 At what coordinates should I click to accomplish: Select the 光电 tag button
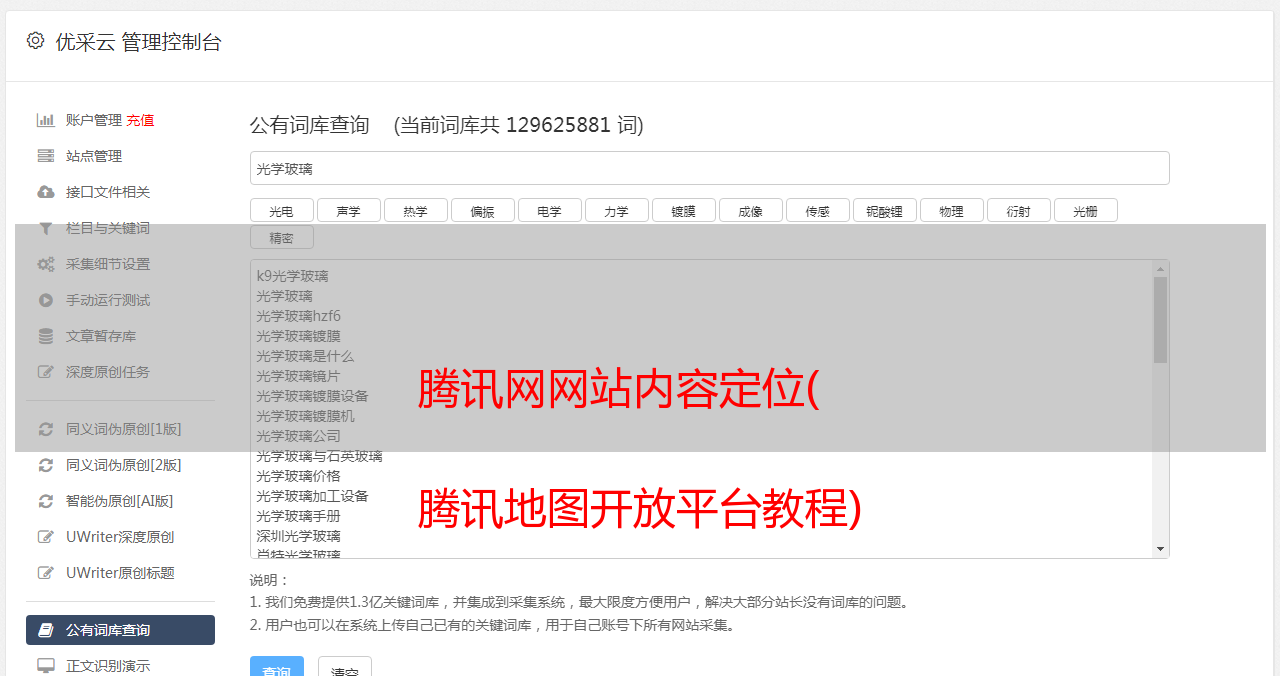point(281,210)
